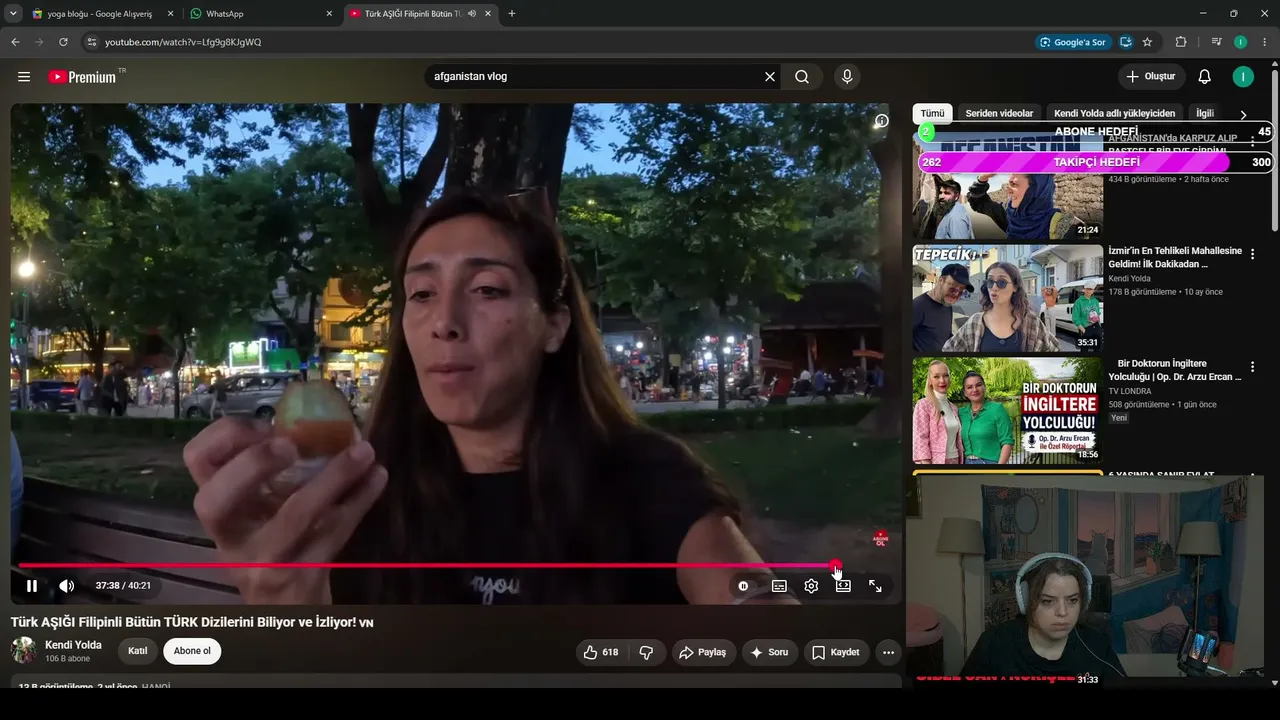Viewport: 1280px width, 720px height.
Task: Open Kendi Yolda channel avatar
Action: point(24,651)
